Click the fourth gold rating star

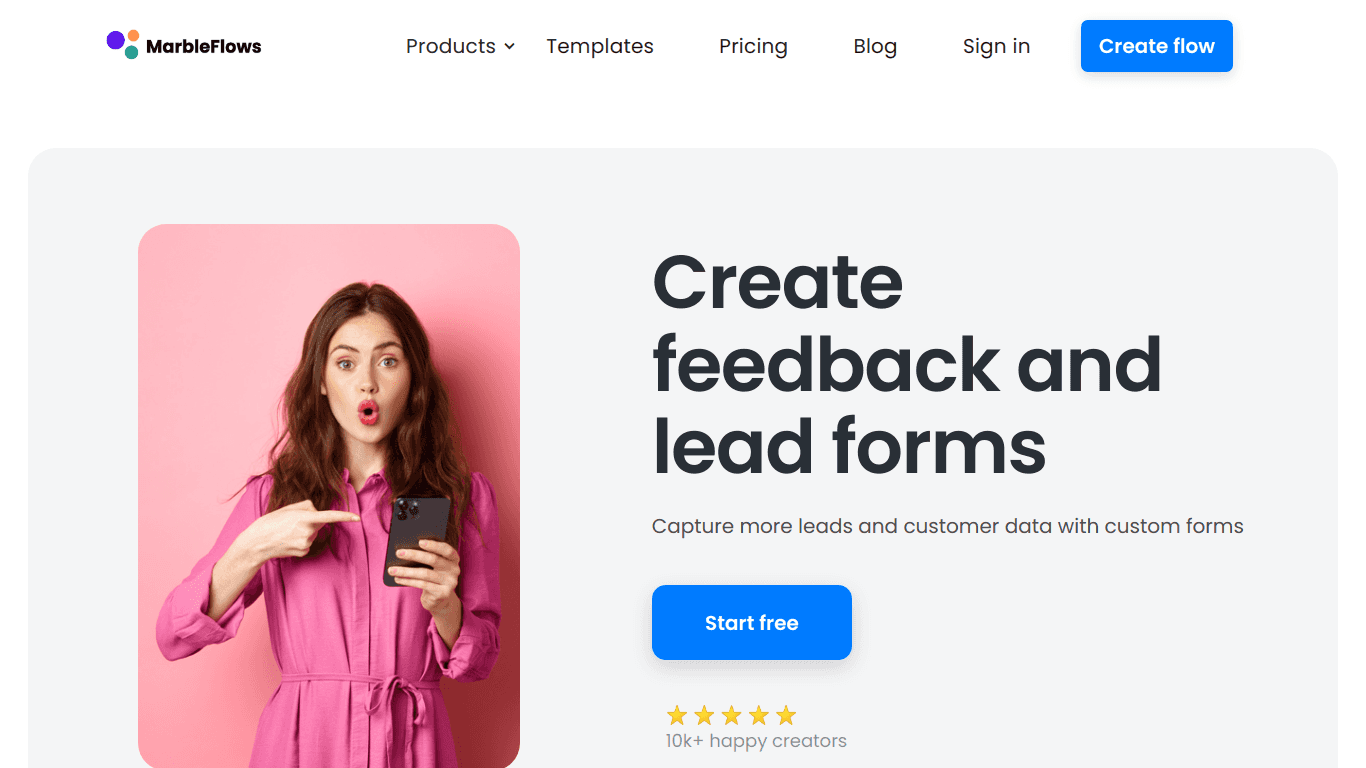[759, 715]
